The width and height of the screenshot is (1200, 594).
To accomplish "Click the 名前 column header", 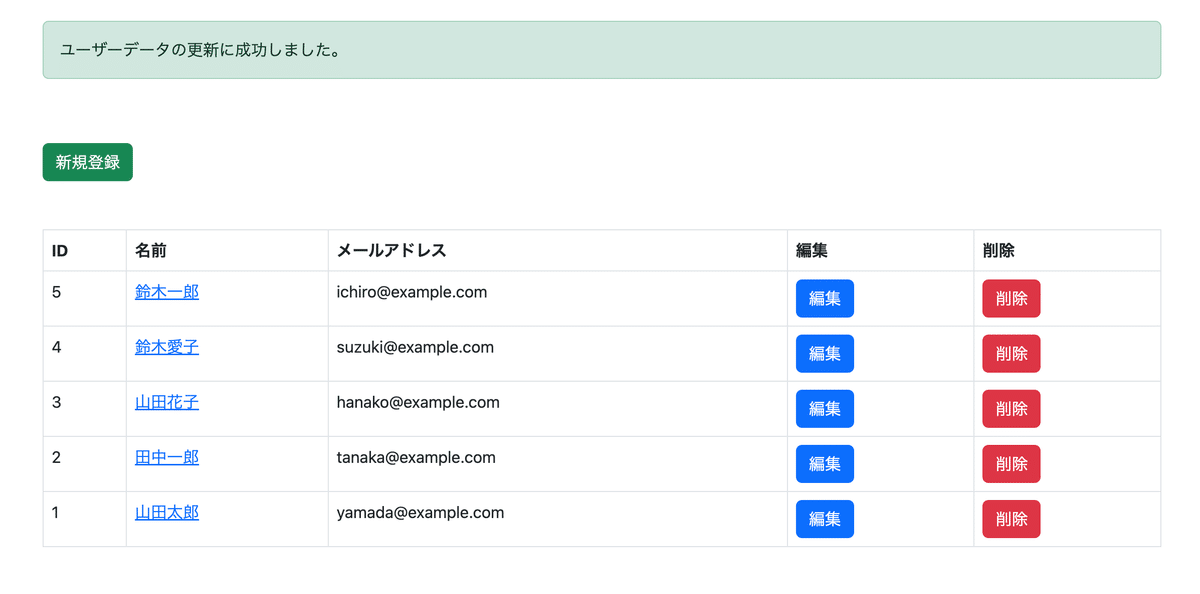I will point(227,250).
